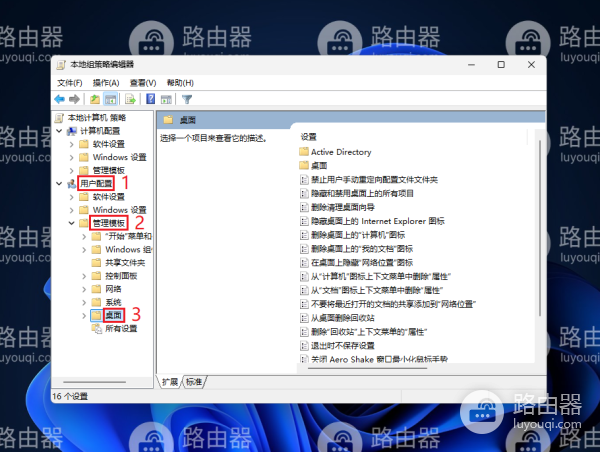Toggle the show/hide console tree icon

[110, 100]
